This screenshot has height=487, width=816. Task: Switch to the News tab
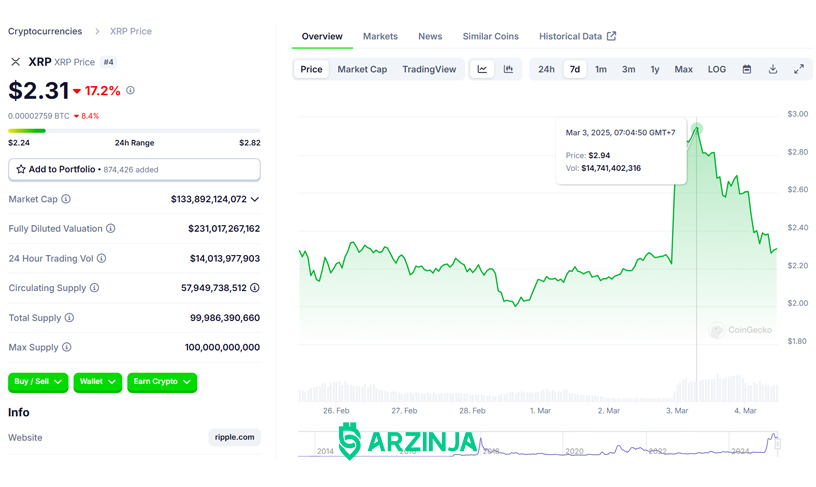pyautogui.click(x=430, y=36)
